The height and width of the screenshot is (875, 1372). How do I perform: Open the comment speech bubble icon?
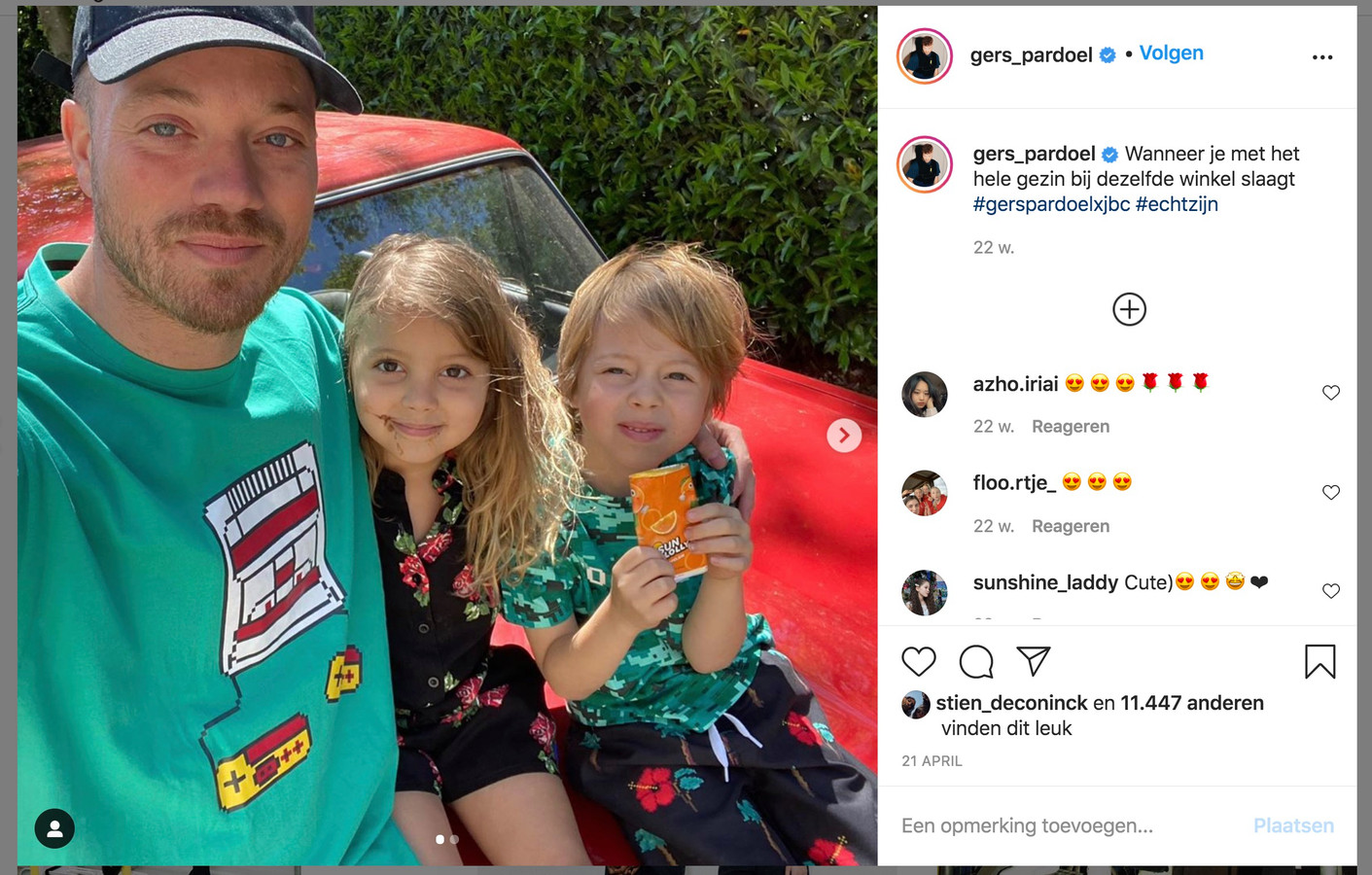[x=976, y=662]
